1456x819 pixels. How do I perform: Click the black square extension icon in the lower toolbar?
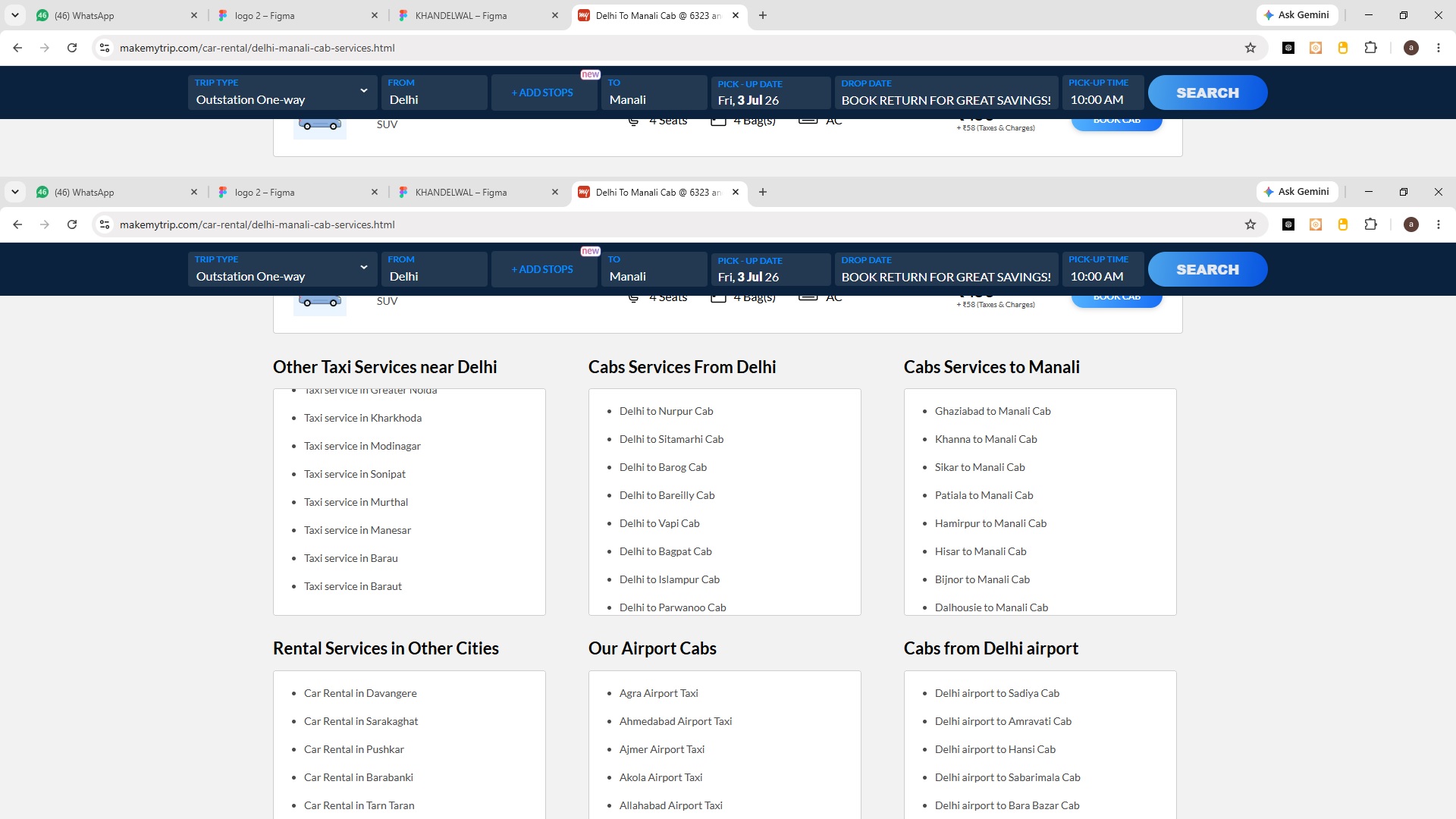(1288, 224)
